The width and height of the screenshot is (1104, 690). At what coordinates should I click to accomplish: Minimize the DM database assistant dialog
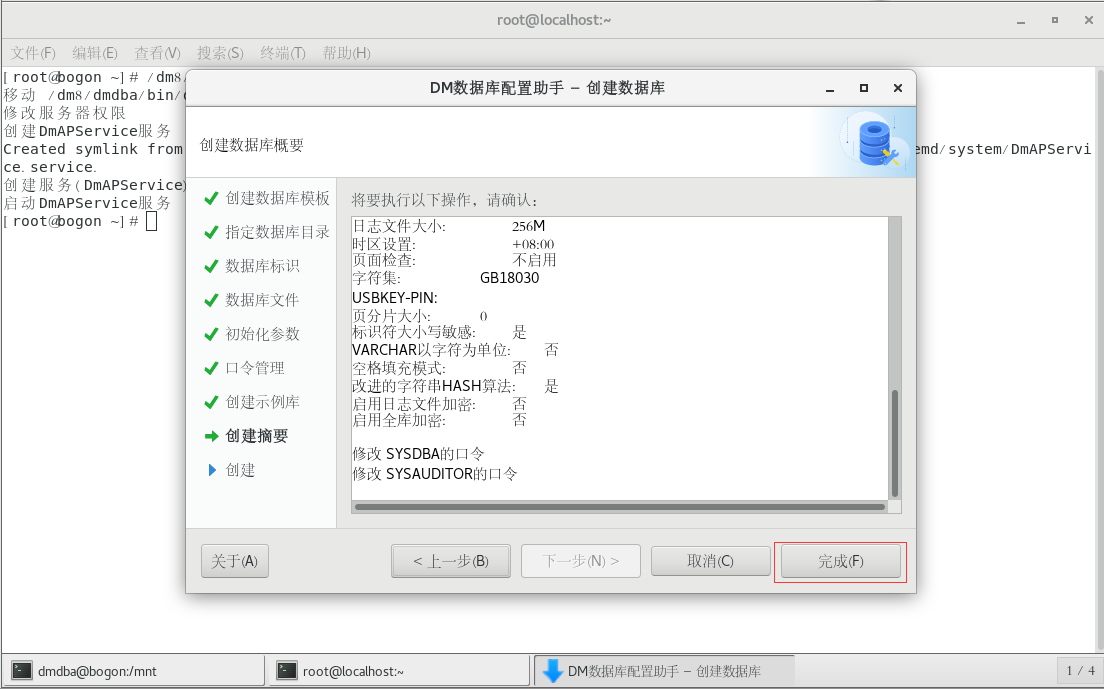point(830,89)
